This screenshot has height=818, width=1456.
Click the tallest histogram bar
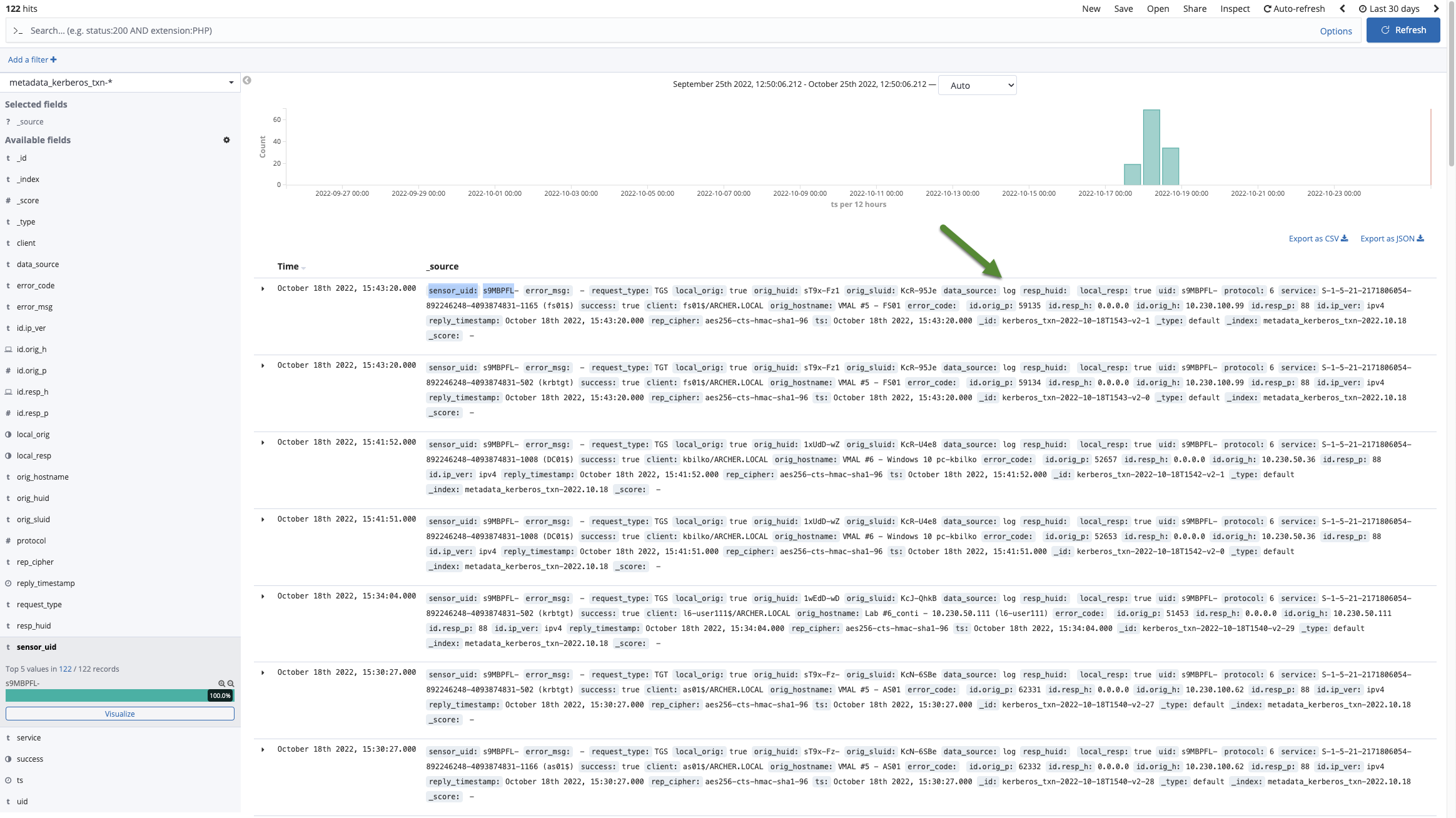click(x=1151, y=147)
